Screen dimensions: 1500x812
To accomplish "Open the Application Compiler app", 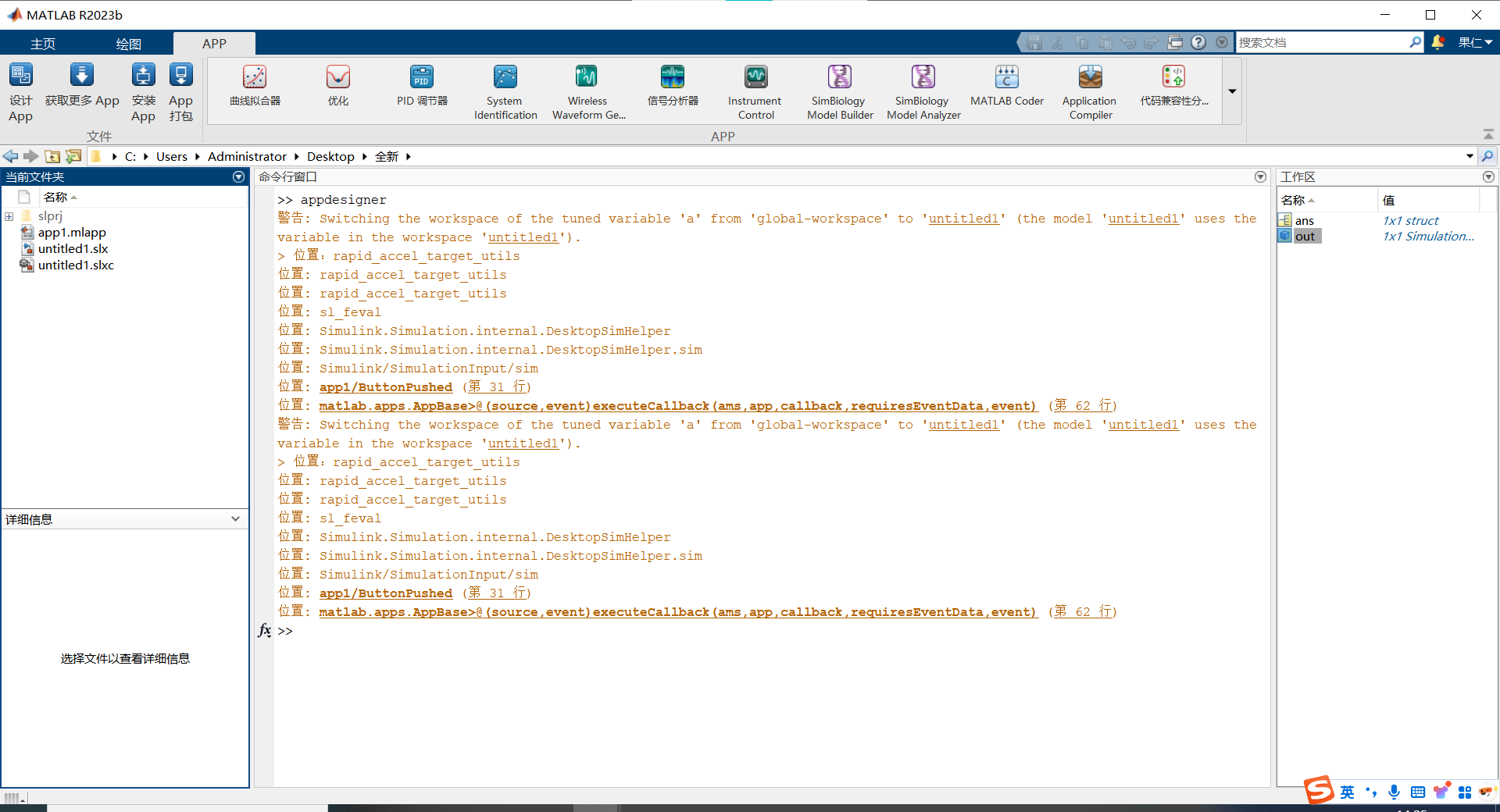I will [1088, 90].
